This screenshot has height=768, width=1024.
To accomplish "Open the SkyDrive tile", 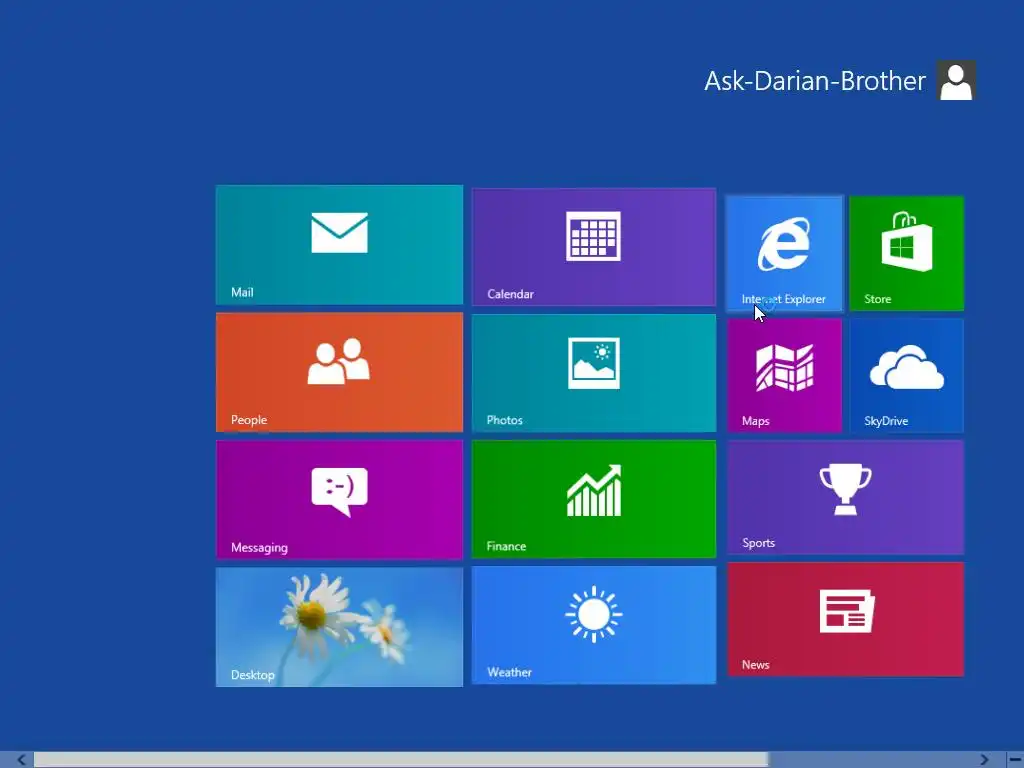I will [906, 376].
